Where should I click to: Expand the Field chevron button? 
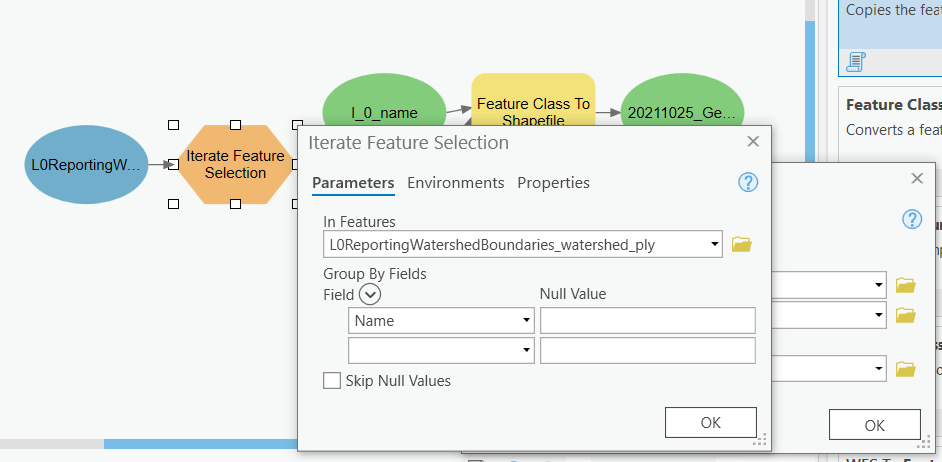click(370, 294)
